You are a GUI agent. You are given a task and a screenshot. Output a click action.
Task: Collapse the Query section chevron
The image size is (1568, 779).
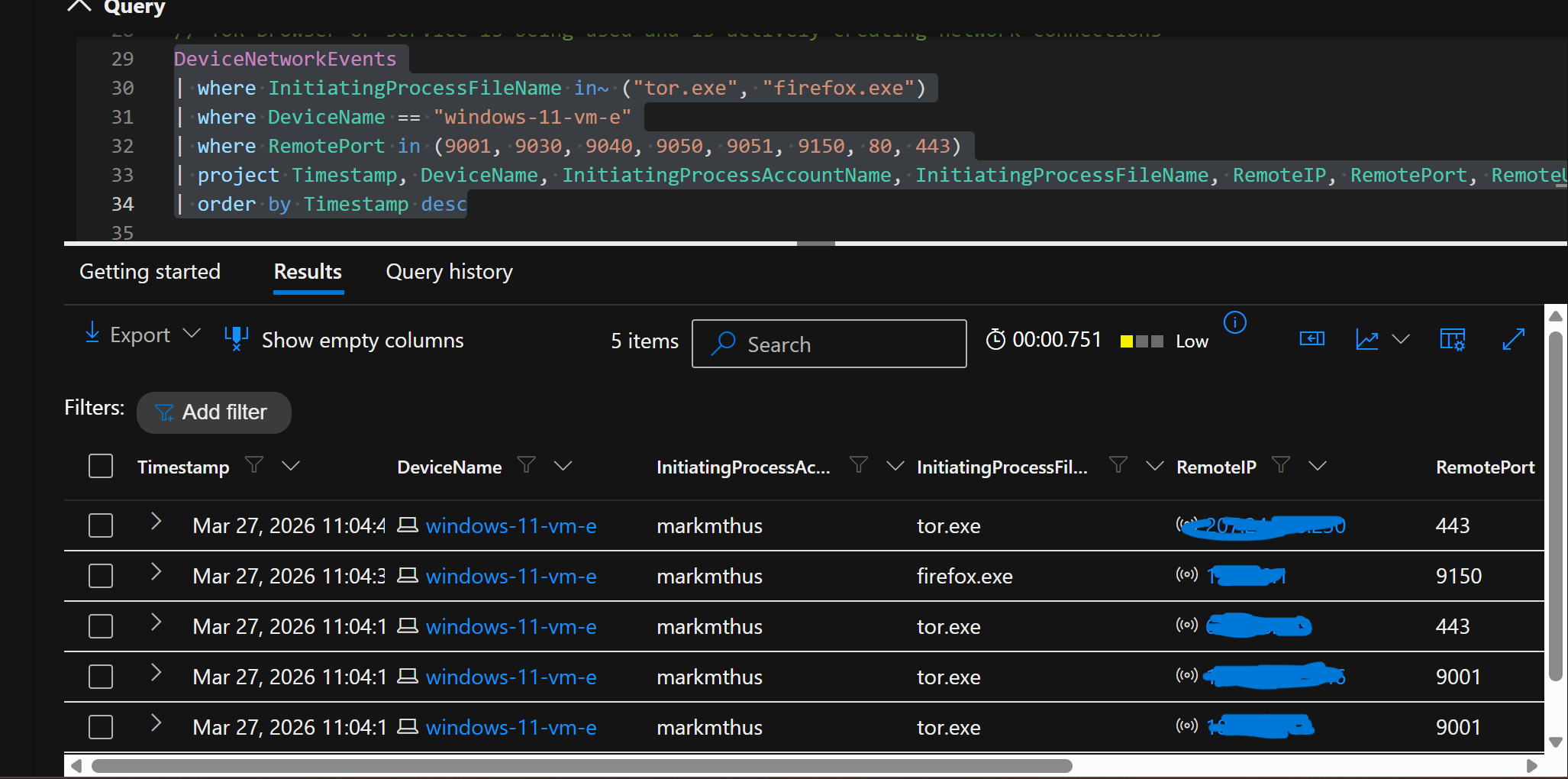coord(79,7)
